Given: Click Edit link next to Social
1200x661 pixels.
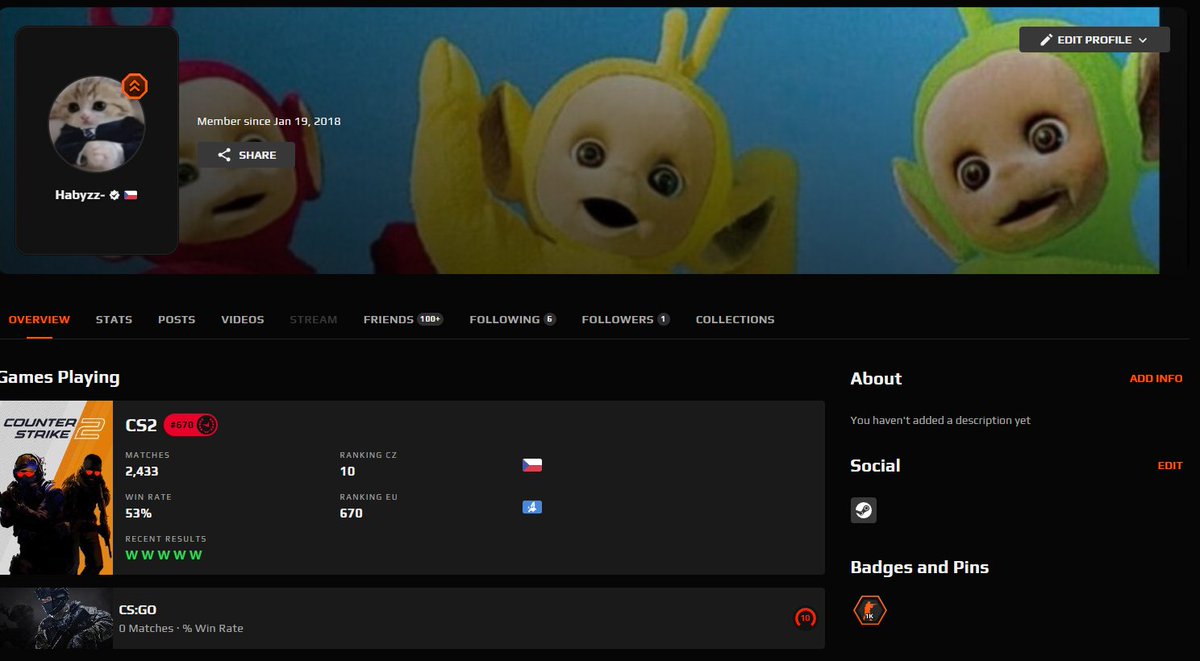Looking at the screenshot, I should pyautogui.click(x=1170, y=466).
